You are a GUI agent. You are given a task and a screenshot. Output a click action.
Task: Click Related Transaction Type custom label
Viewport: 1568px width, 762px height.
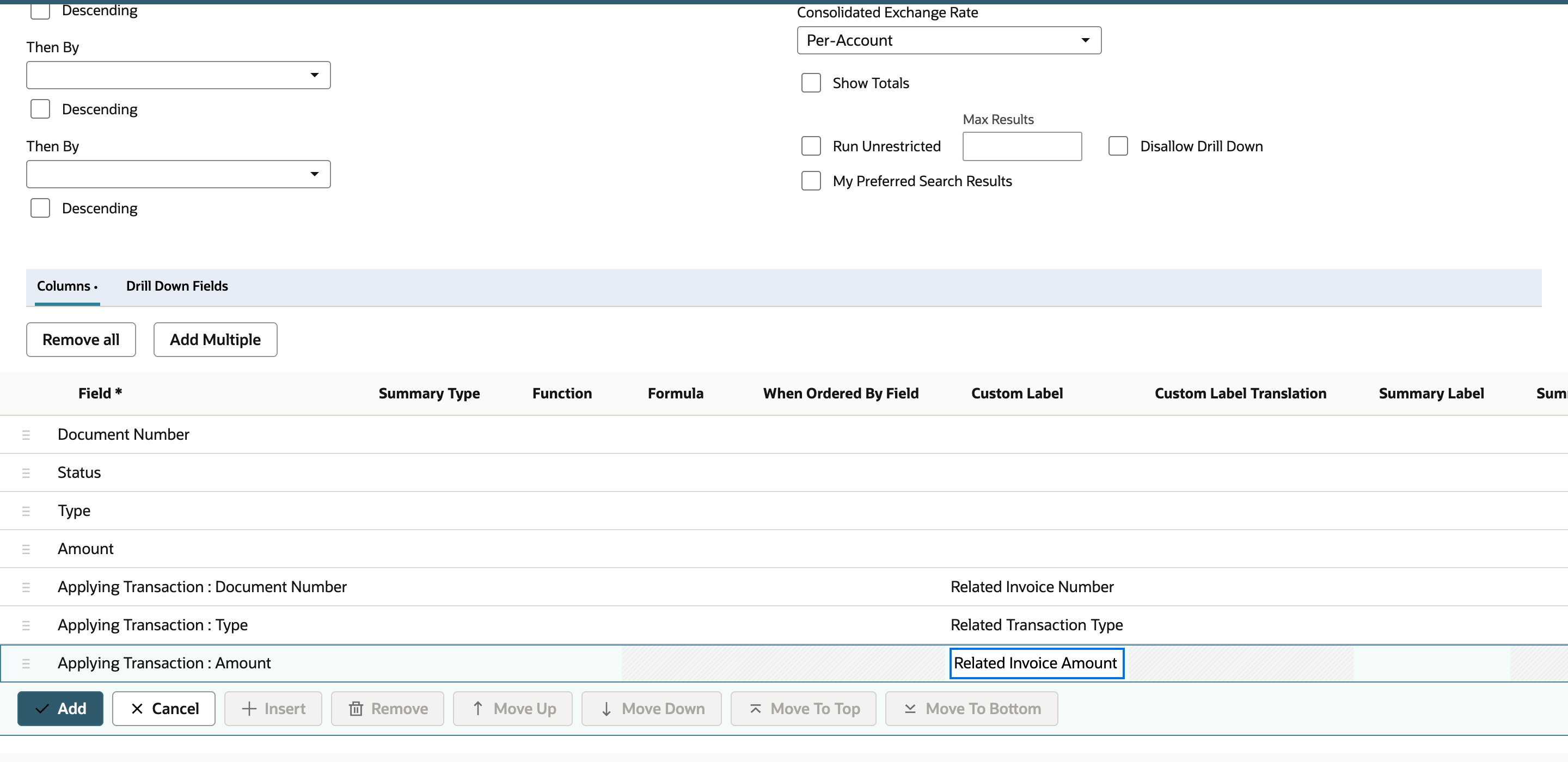pos(1037,625)
